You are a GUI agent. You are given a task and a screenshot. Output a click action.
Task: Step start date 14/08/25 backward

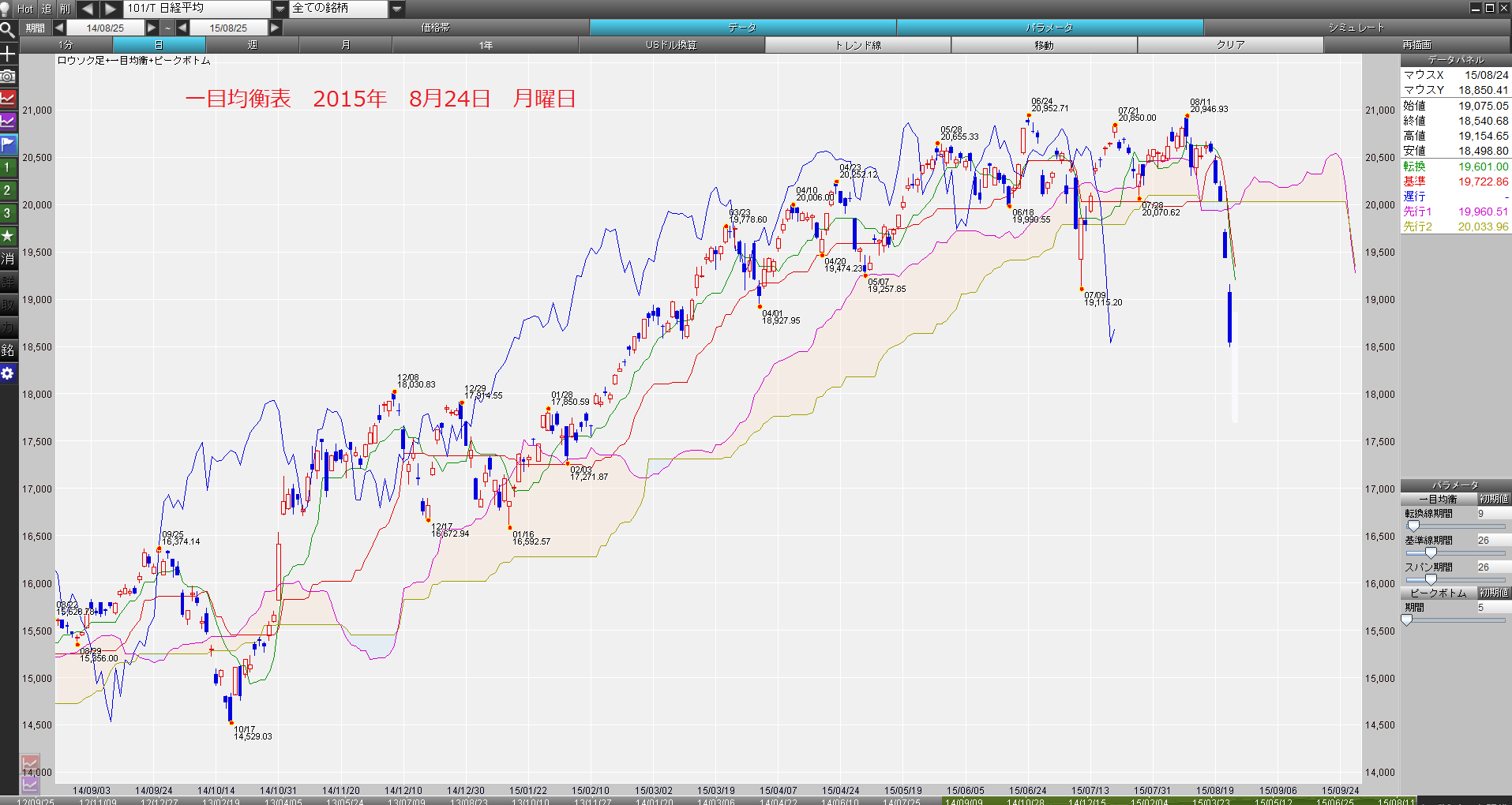pyautogui.click(x=59, y=28)
